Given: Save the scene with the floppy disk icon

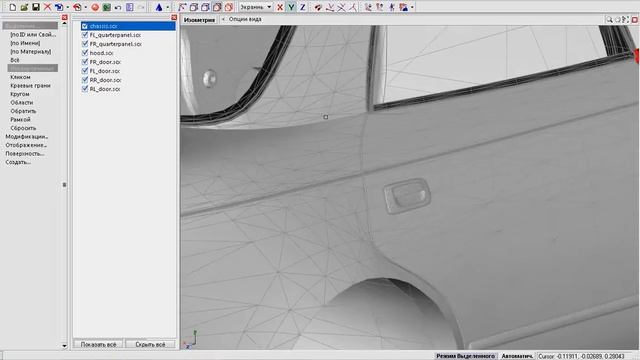Looking at the screenshot, I should [x=36, y=7].
